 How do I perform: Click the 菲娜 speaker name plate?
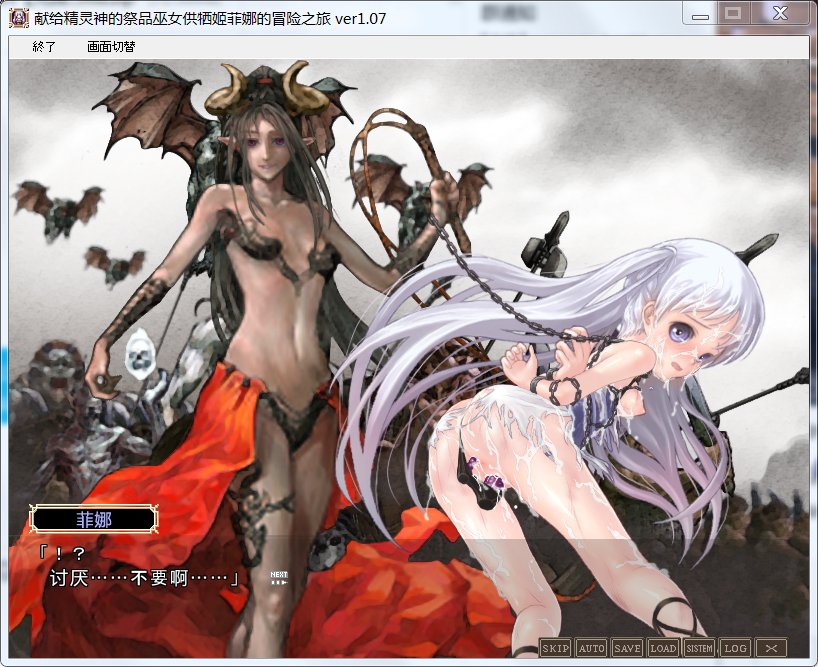[x=94, y=519]
